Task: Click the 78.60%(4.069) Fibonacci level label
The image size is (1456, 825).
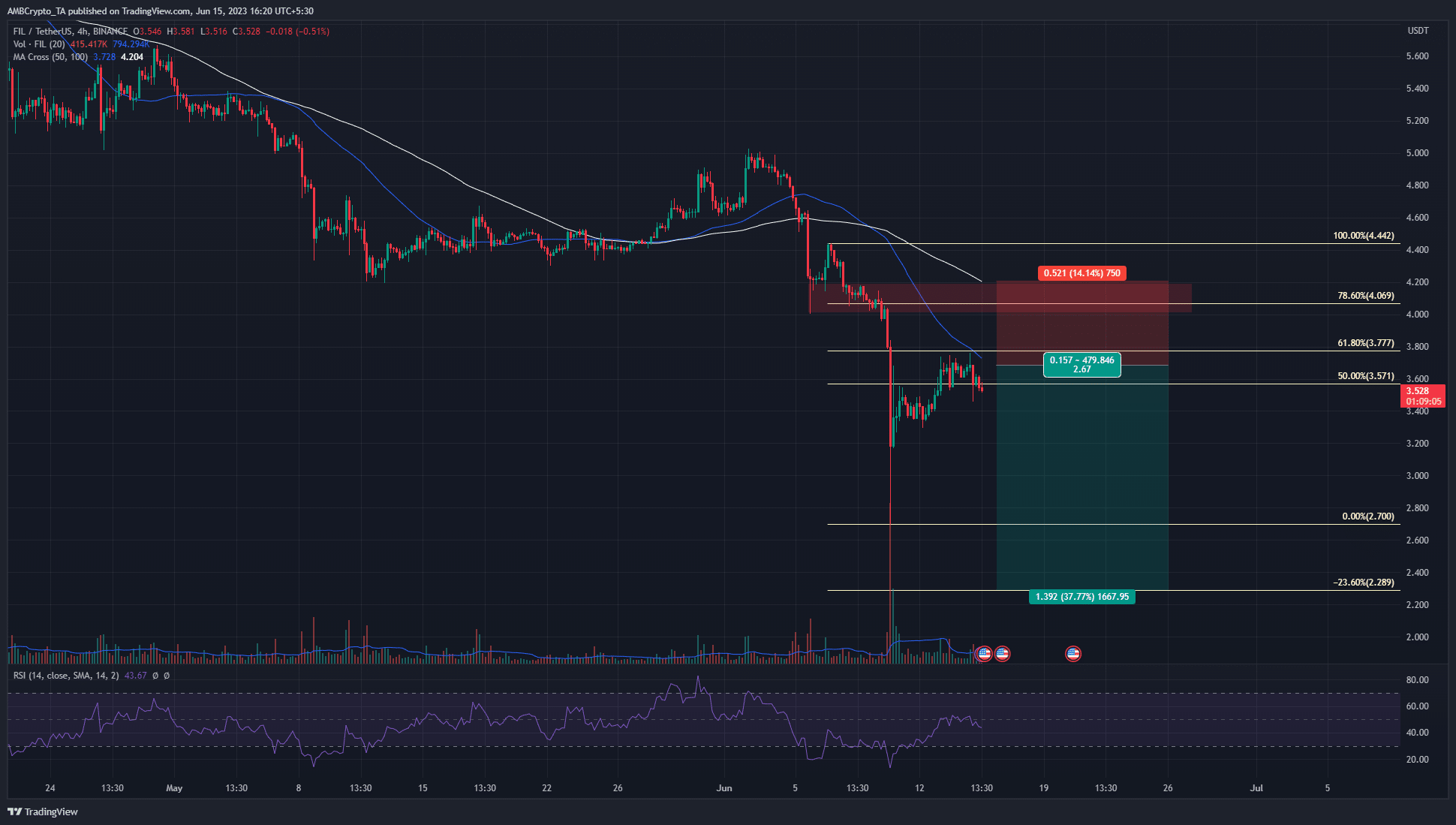Action: point(1365,296)
